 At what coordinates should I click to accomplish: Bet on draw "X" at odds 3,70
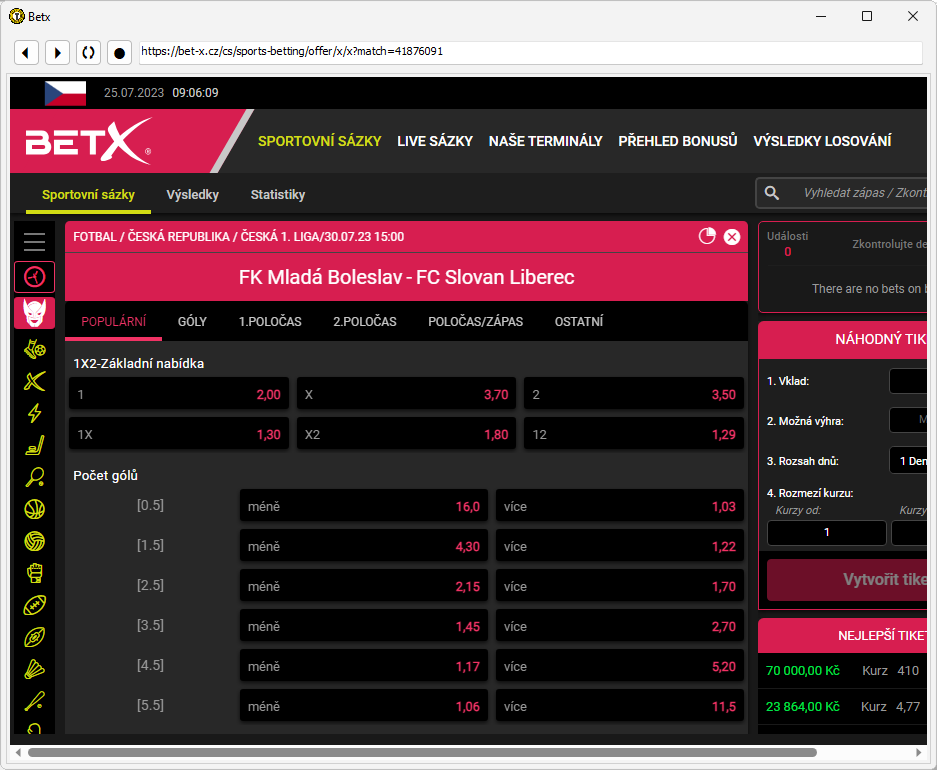pos(406,394)
